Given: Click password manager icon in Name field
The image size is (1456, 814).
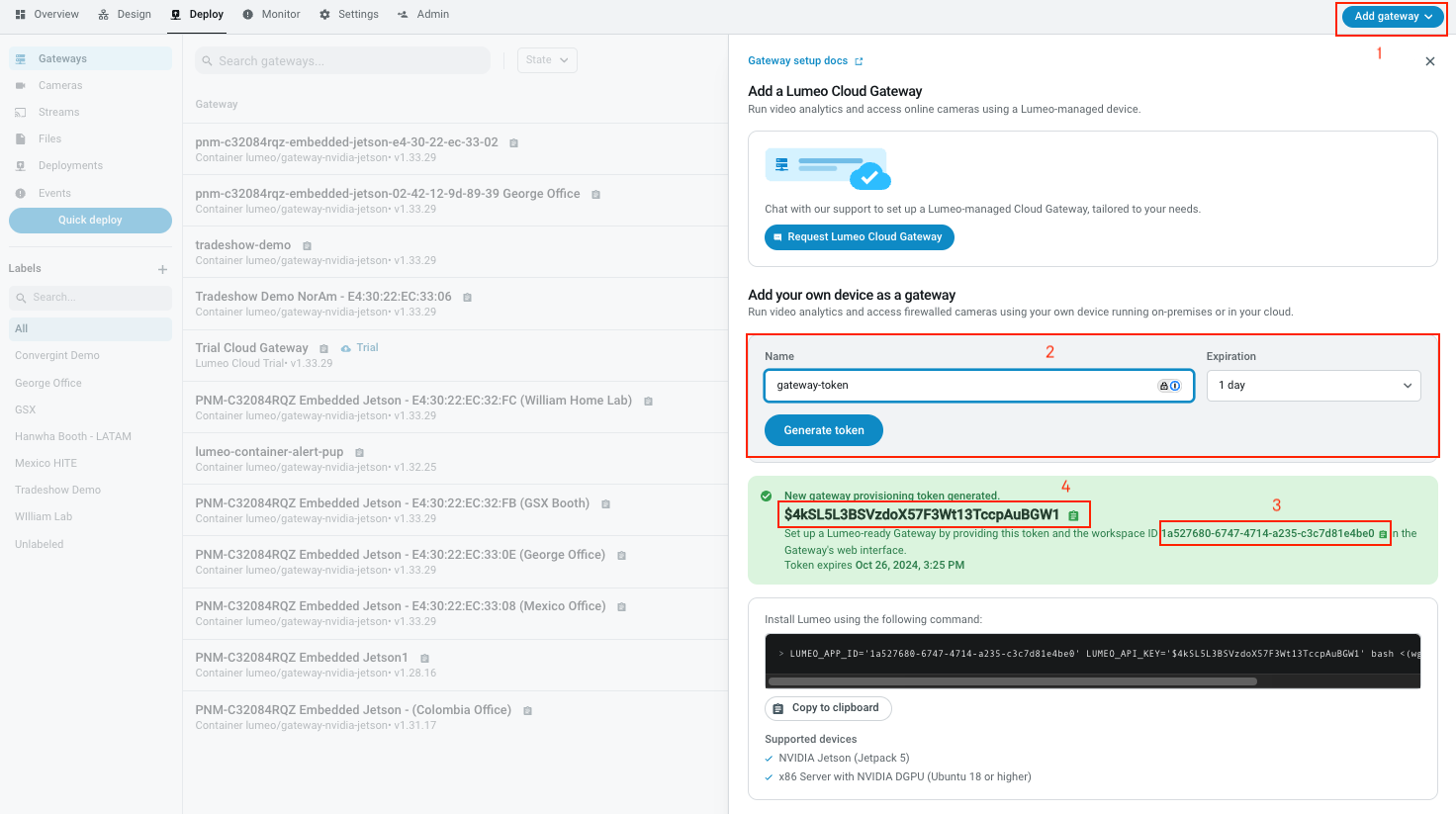Looking at the screenshot, I should [1169, 386].
